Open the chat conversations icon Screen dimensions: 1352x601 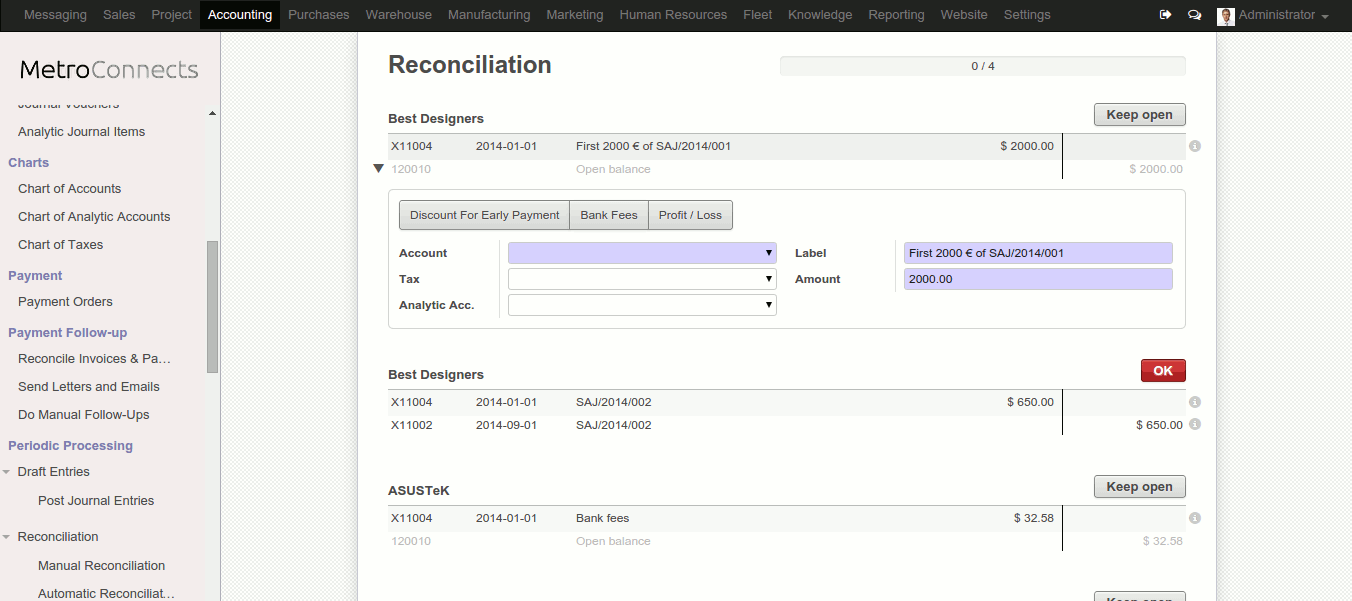pyautogui.click(x=1194, y=15)
